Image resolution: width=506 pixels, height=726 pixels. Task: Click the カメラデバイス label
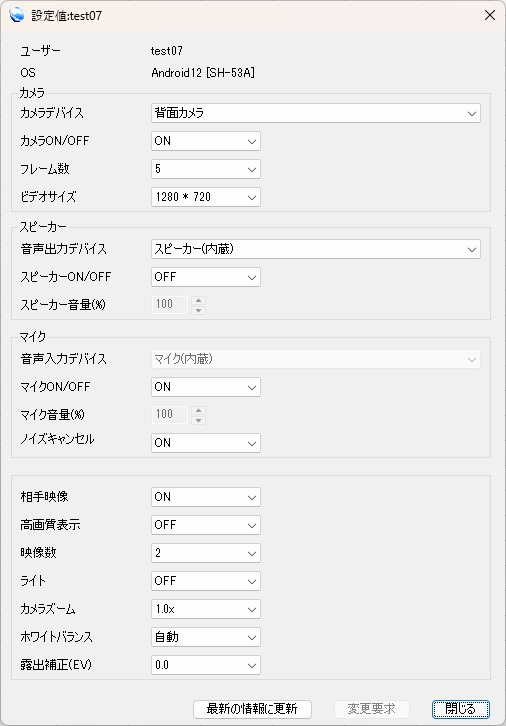[x=52, y=113]
